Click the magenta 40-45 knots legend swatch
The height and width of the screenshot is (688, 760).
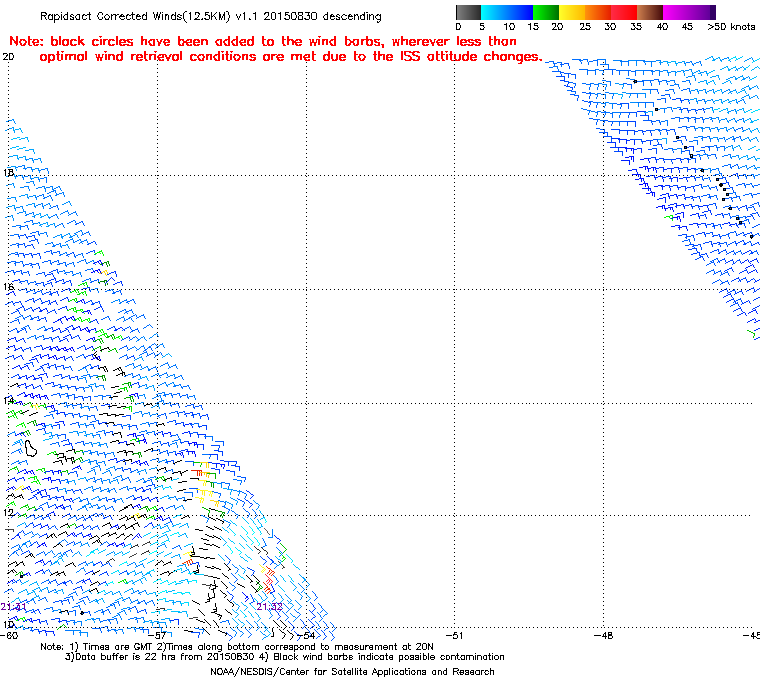[x=676, y=12]
